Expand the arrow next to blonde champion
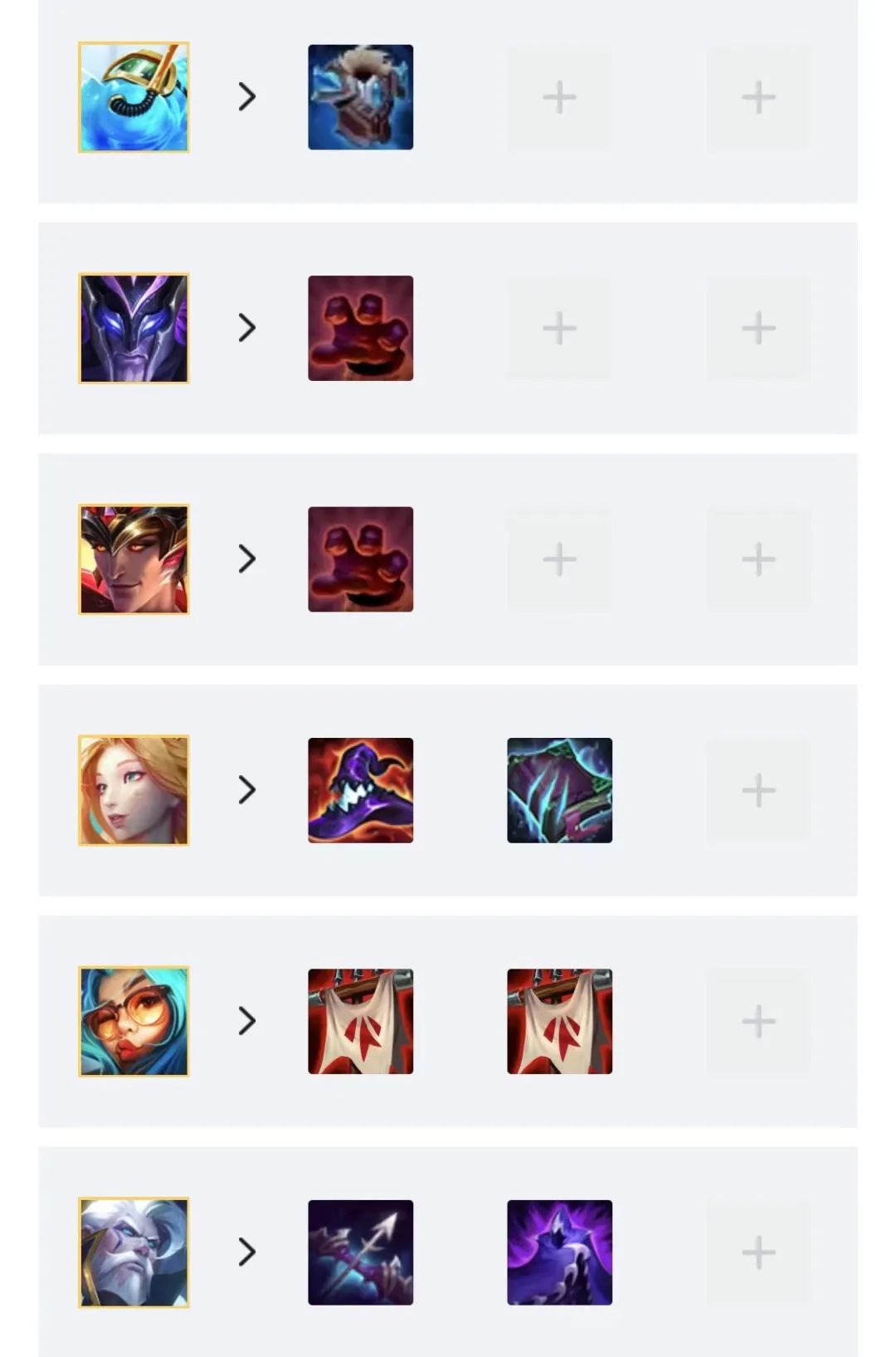896x1357 pixels. click(x=247, y=790)
